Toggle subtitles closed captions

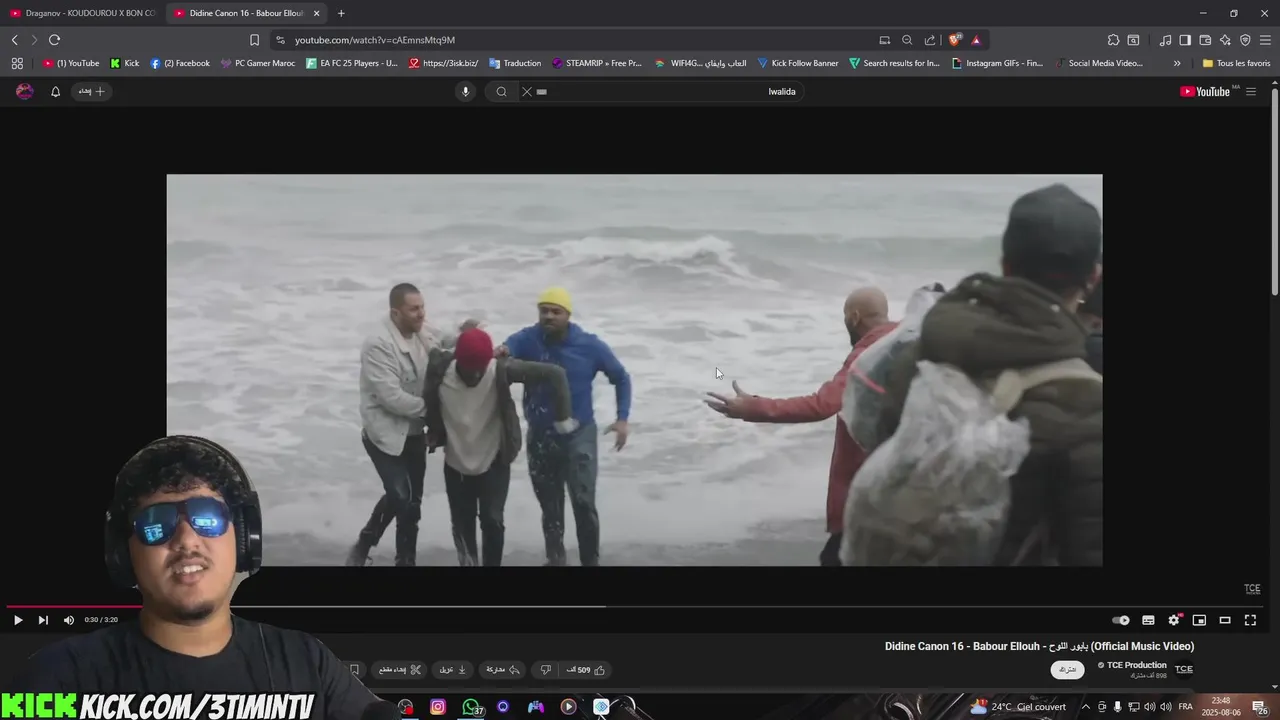tap(1148, 620)
